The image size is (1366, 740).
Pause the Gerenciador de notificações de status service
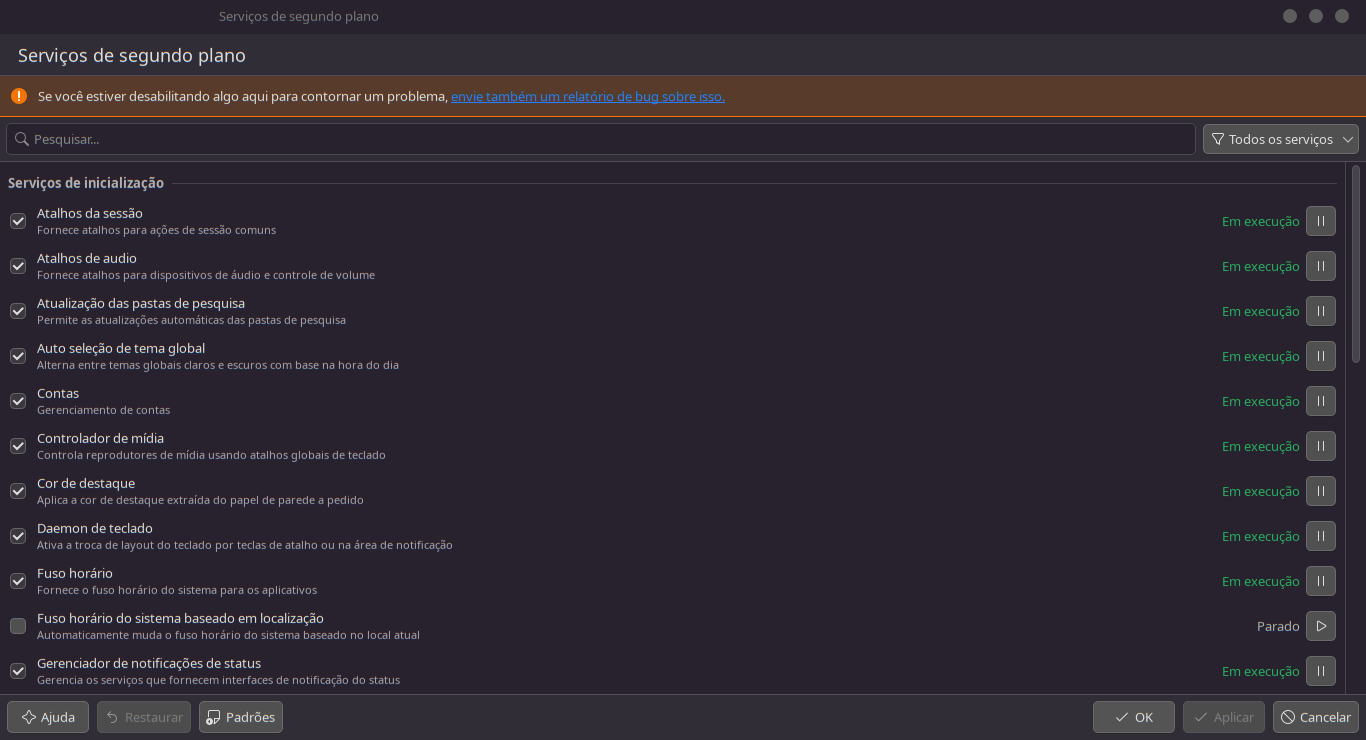coord(1320,671)
